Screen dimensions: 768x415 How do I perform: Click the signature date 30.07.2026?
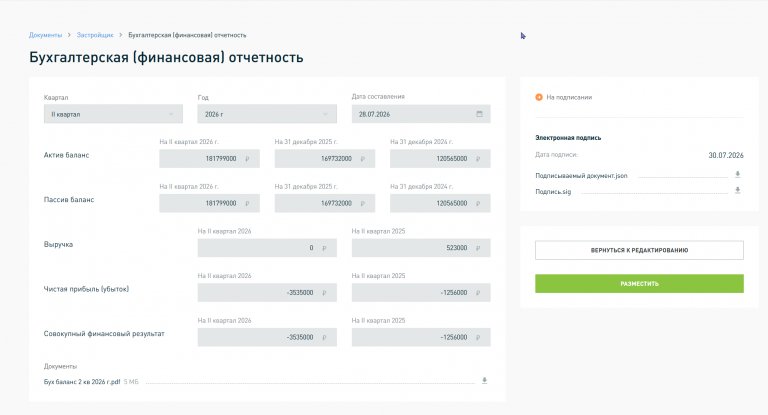pyautogui.click(x=726, y=155)
